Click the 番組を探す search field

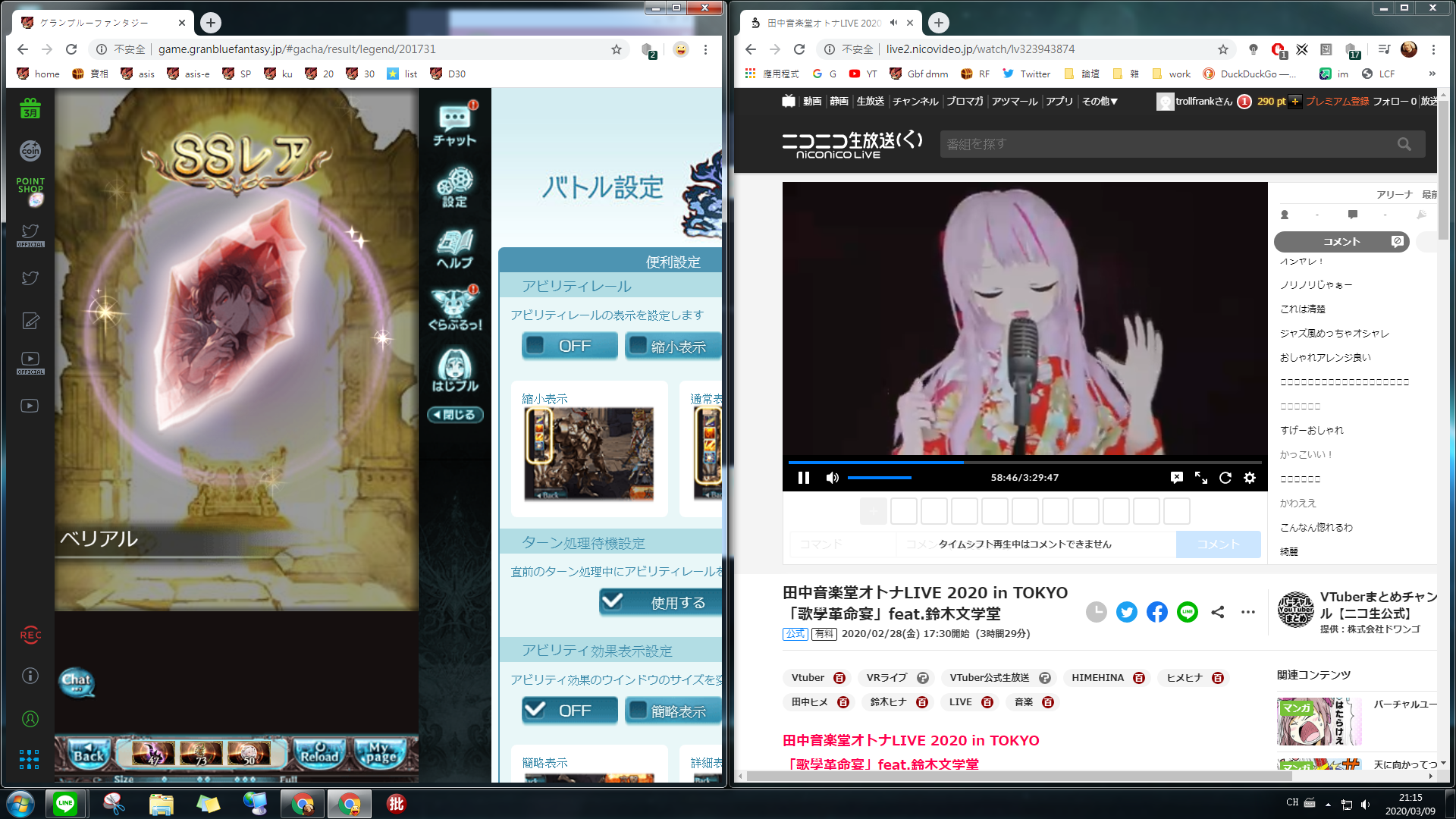click(1168, 144)
